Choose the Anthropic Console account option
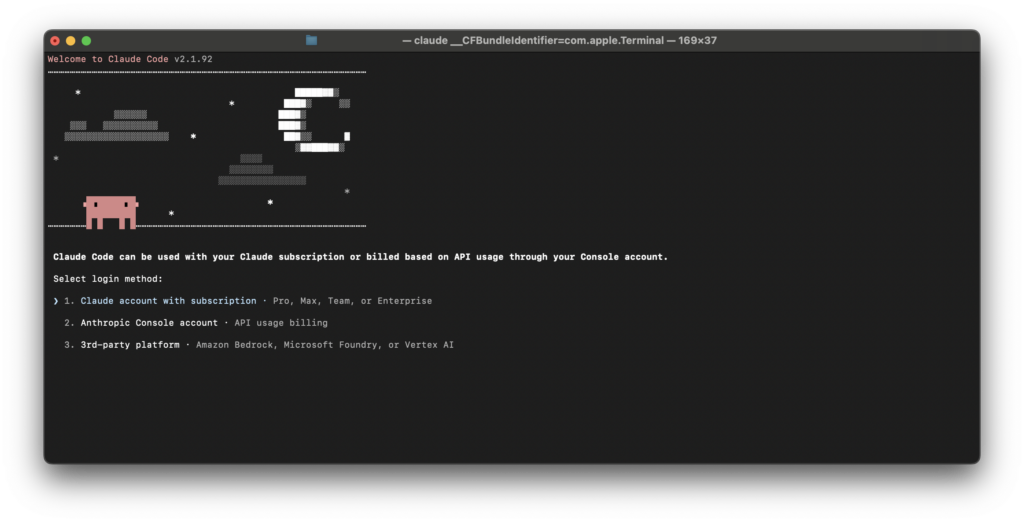Screen dimensions: 1024x522 pyautogui.click(x=148, y=323)
